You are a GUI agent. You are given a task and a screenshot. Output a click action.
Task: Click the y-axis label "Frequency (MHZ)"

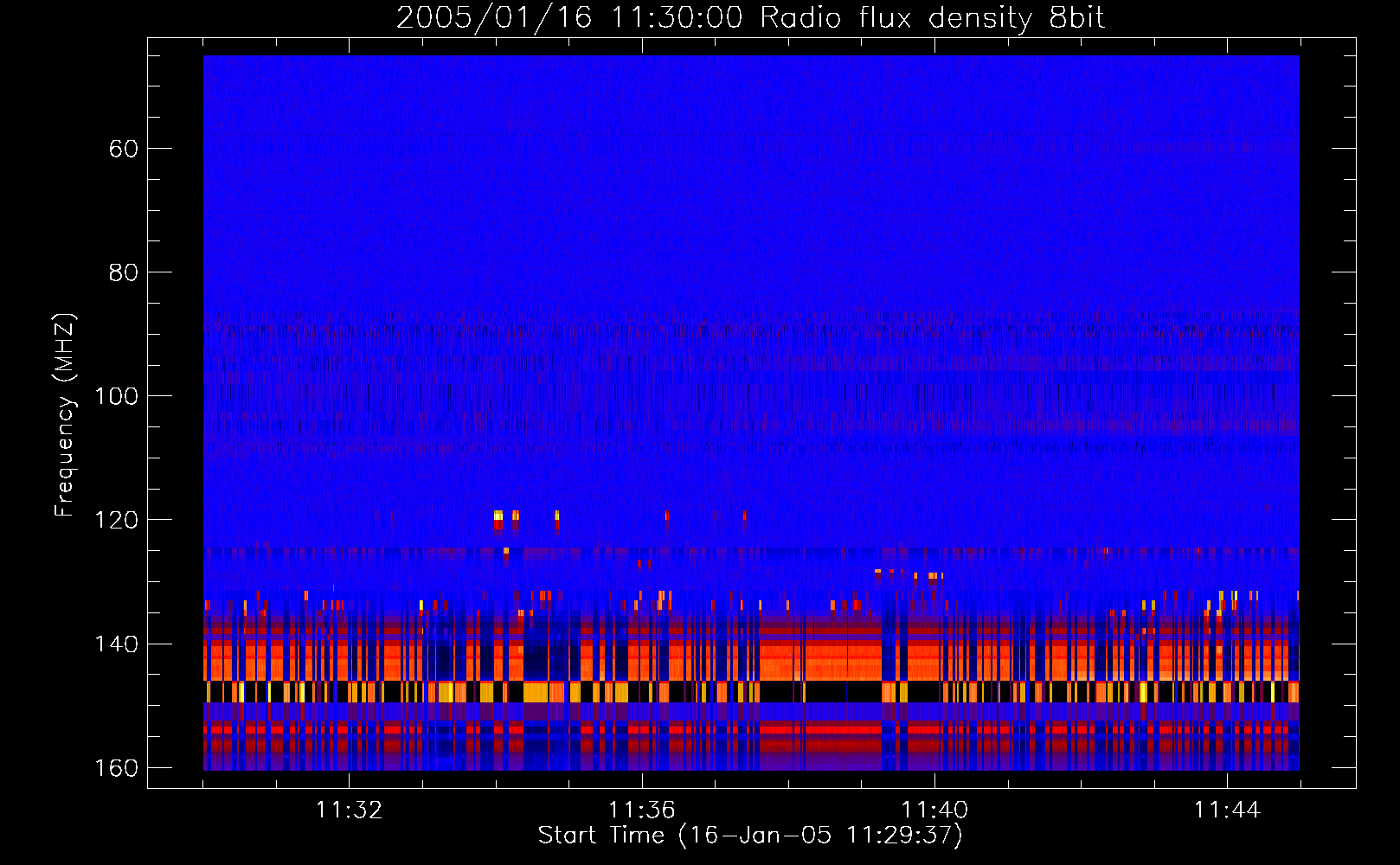point(65,414)
